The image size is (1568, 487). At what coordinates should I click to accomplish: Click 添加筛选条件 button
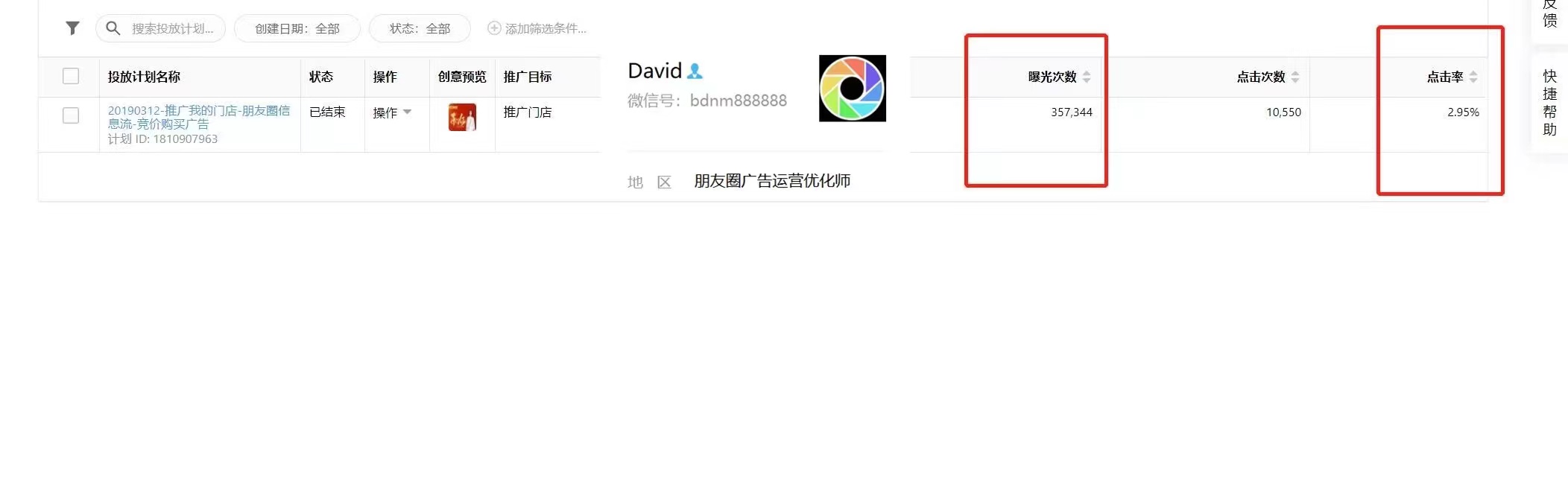pos(537,28)
